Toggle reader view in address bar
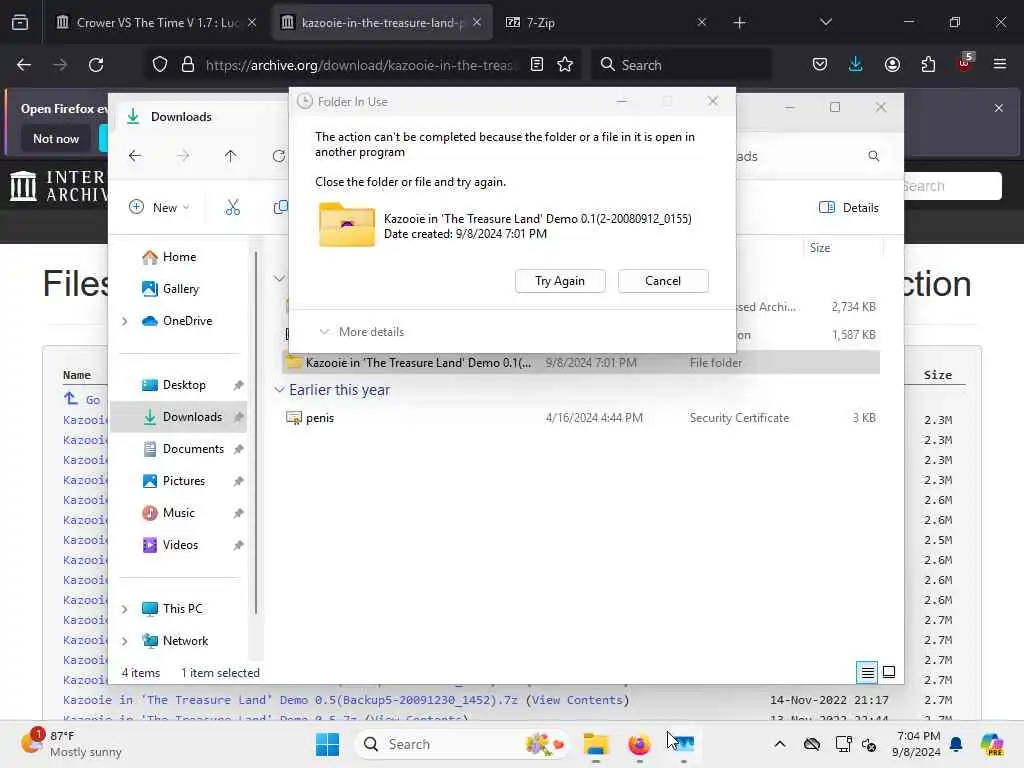This screenshot has height=768, width=1024. coord(537,65)
